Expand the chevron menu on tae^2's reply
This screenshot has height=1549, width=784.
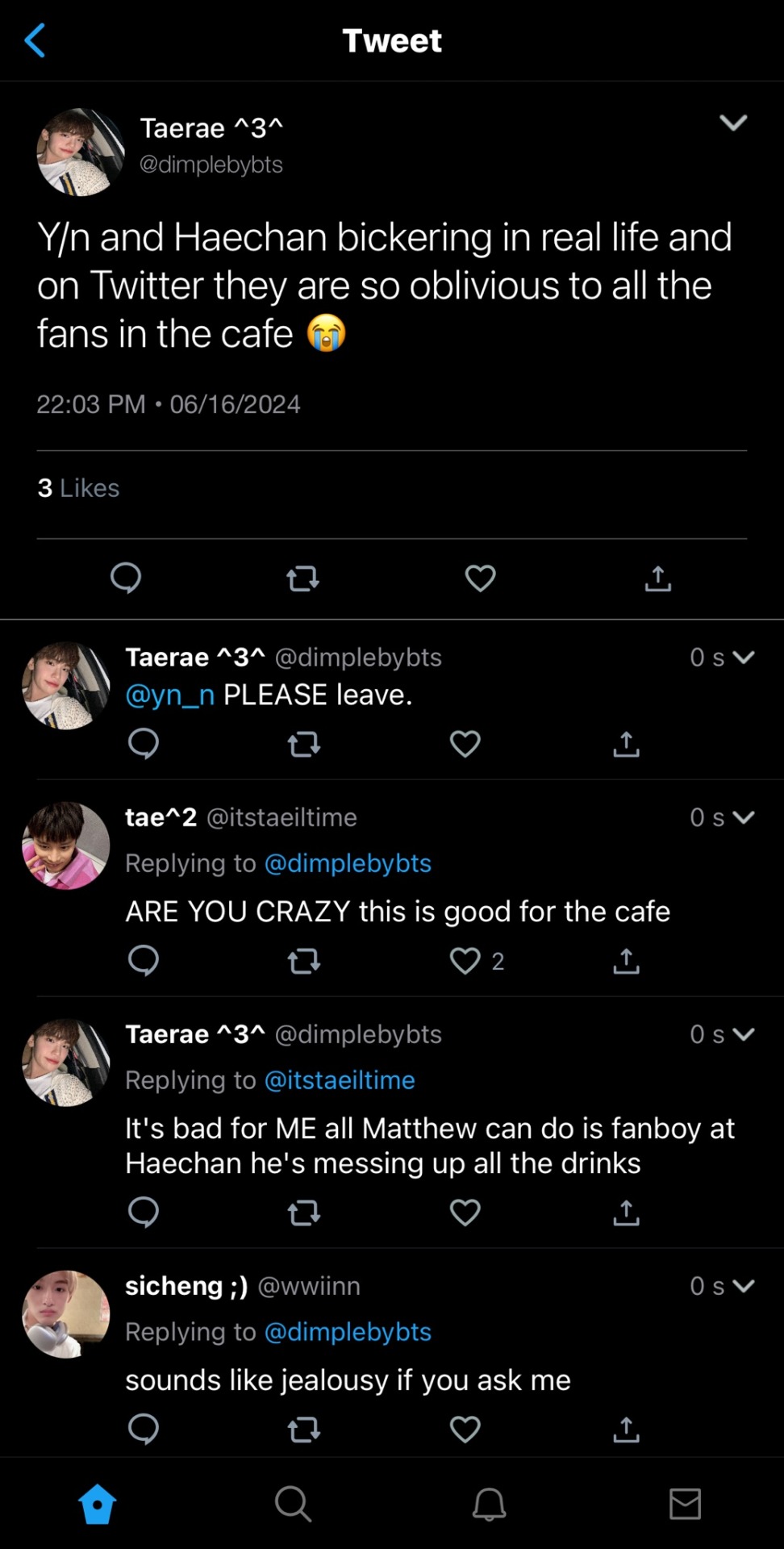[x=744, y=817]
